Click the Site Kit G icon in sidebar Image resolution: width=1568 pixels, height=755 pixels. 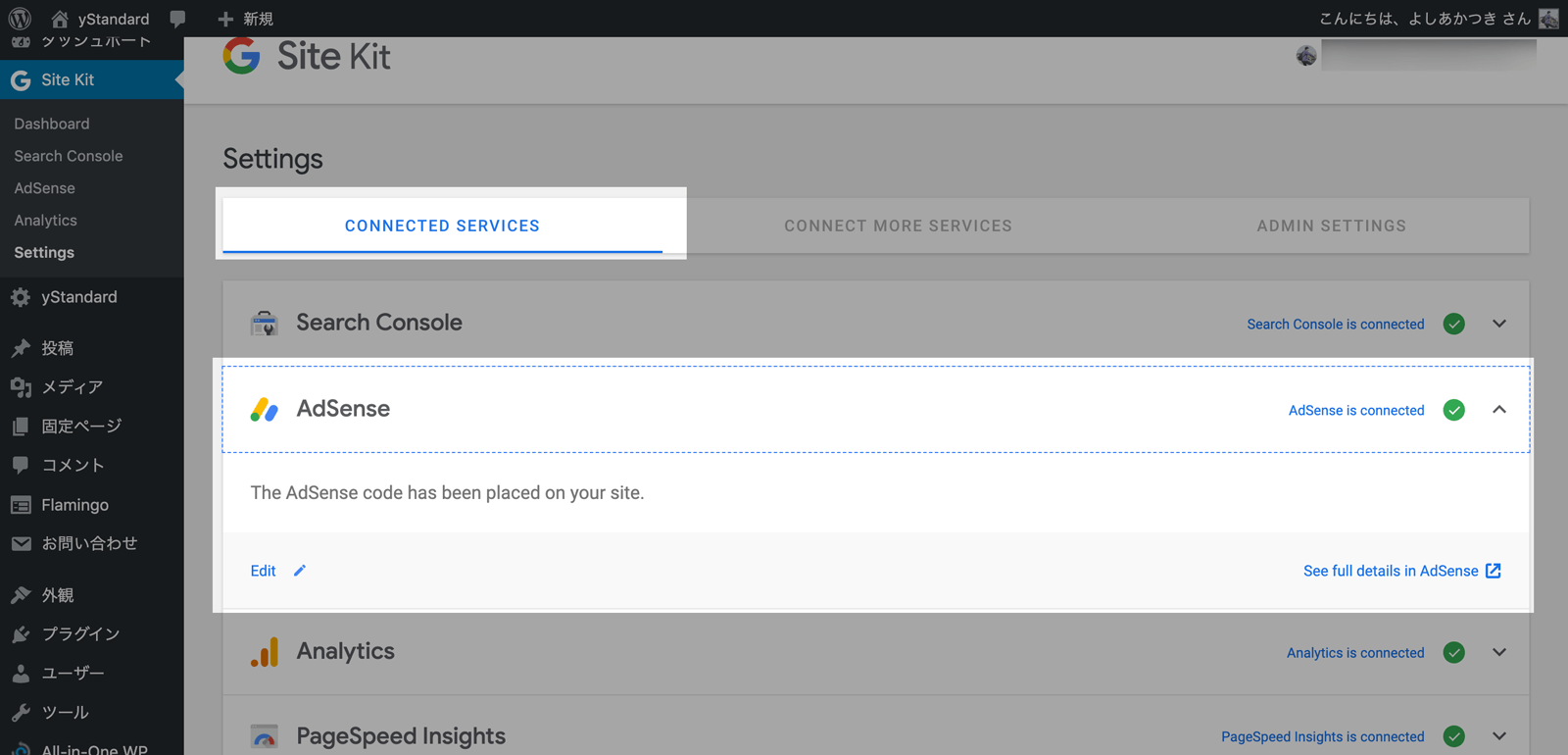(x=21, y=80)
